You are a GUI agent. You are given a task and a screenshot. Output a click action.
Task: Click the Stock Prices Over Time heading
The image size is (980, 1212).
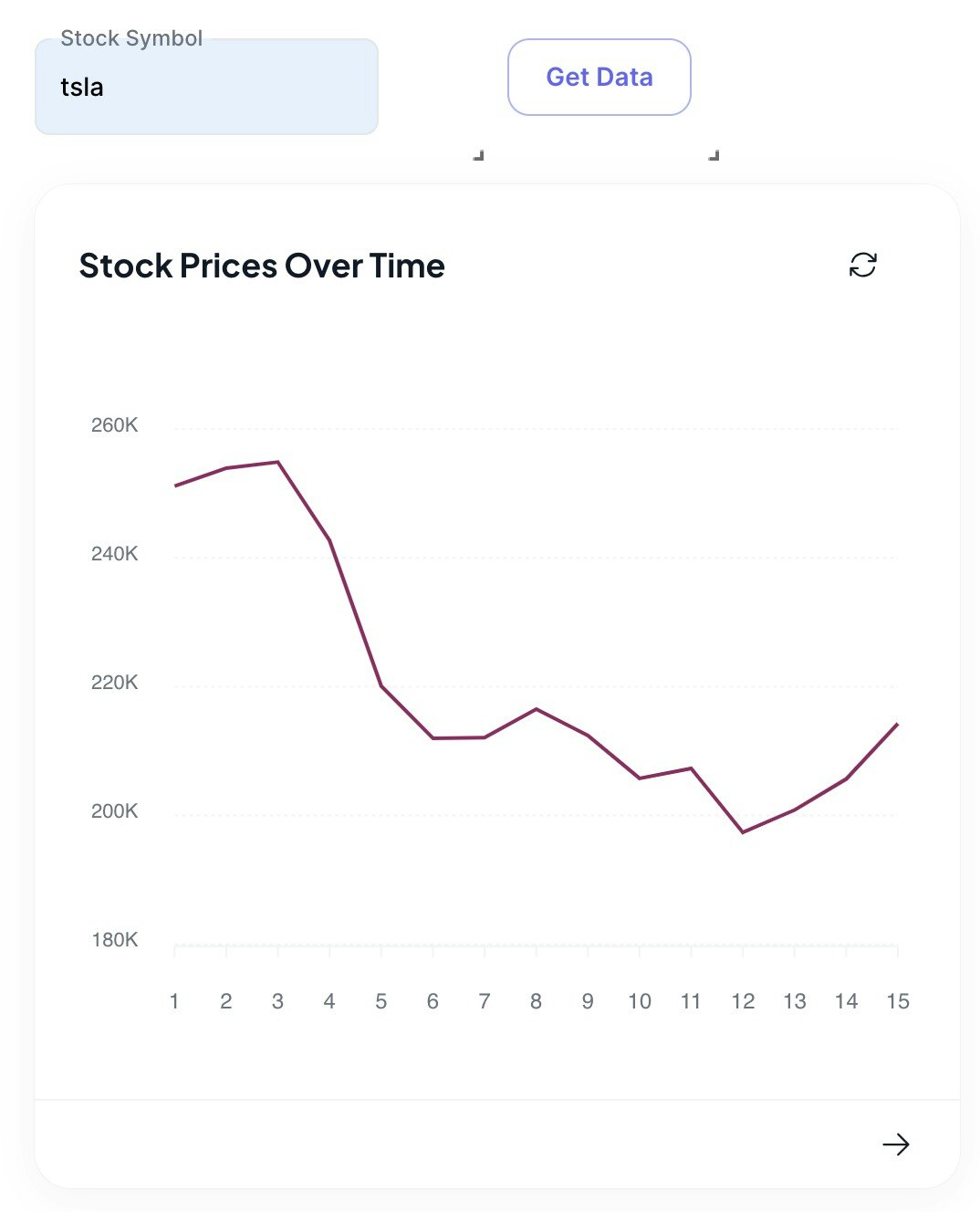coord(262,266)
